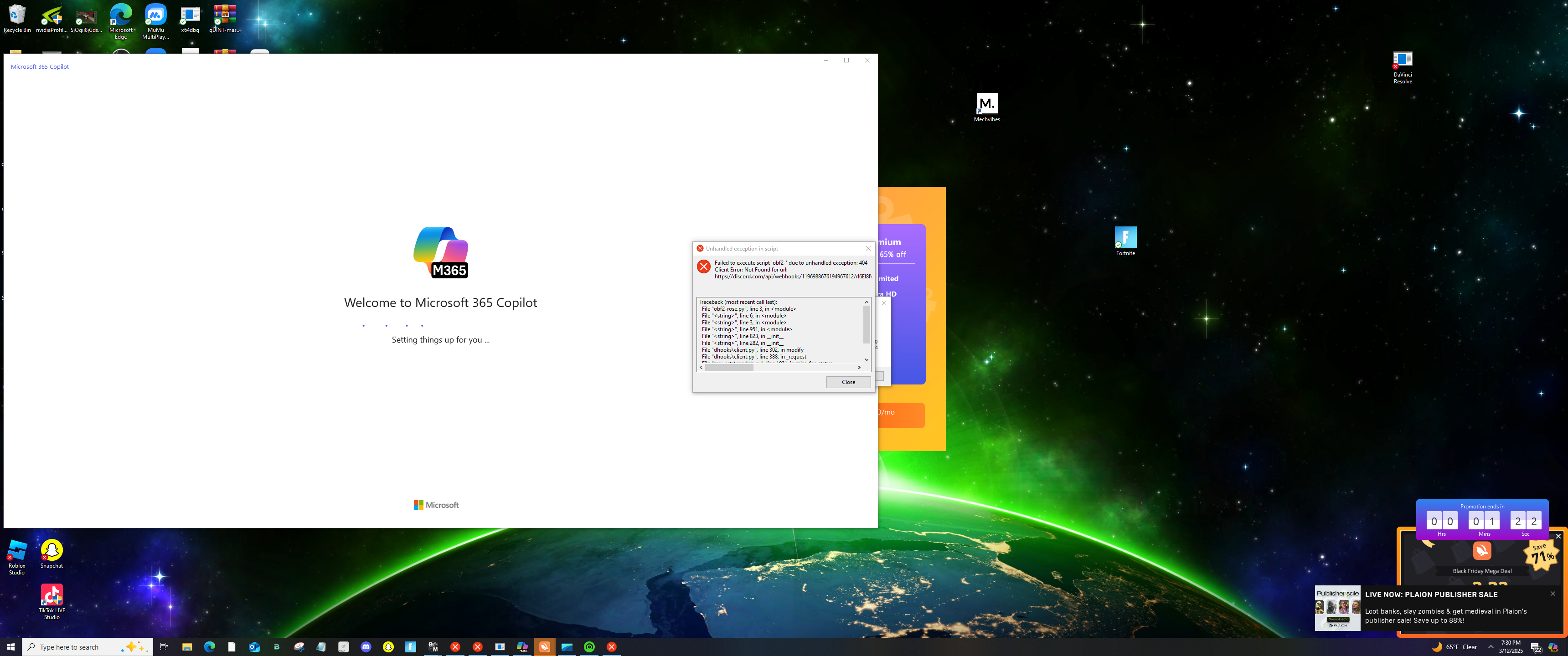
Task: Minimize the Microsoft 365 Copilot window
Action: 825,60
